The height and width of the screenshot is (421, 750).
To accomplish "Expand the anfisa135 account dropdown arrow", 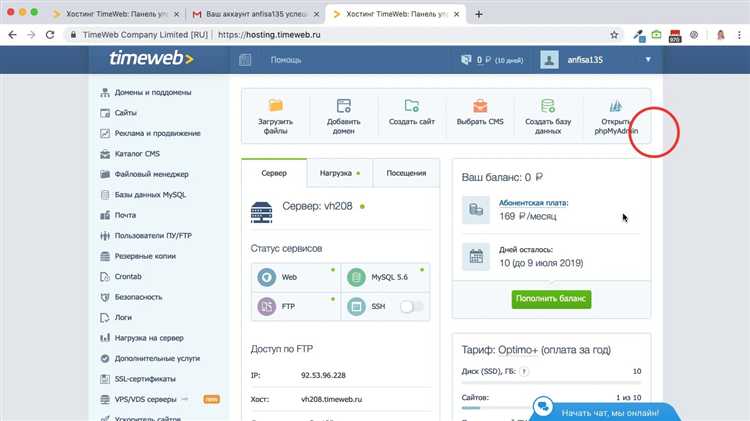I will click(648, 60).
